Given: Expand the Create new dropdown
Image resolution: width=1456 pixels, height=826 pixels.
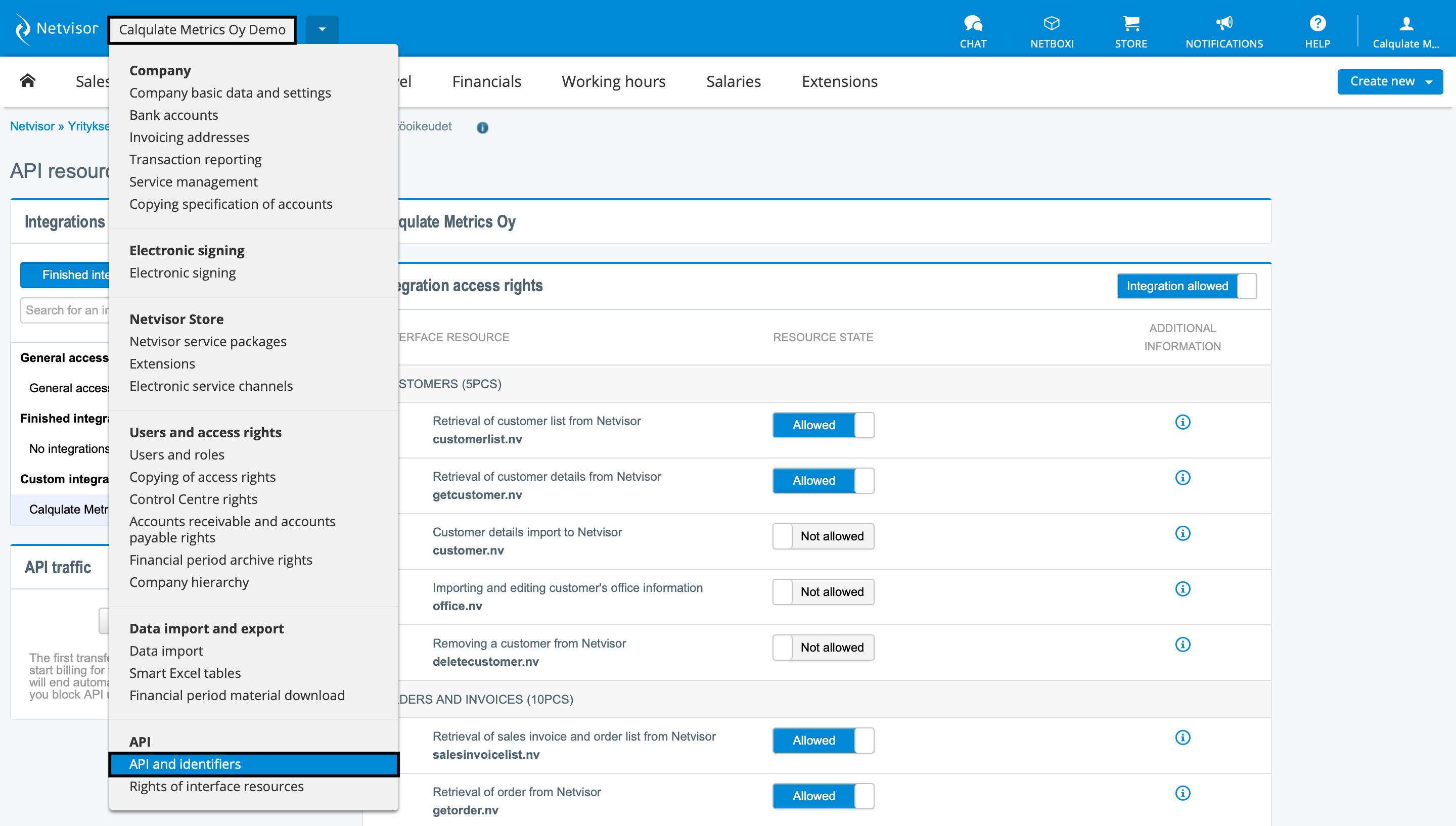Looking at the screenshot, I should point(1390,82).
